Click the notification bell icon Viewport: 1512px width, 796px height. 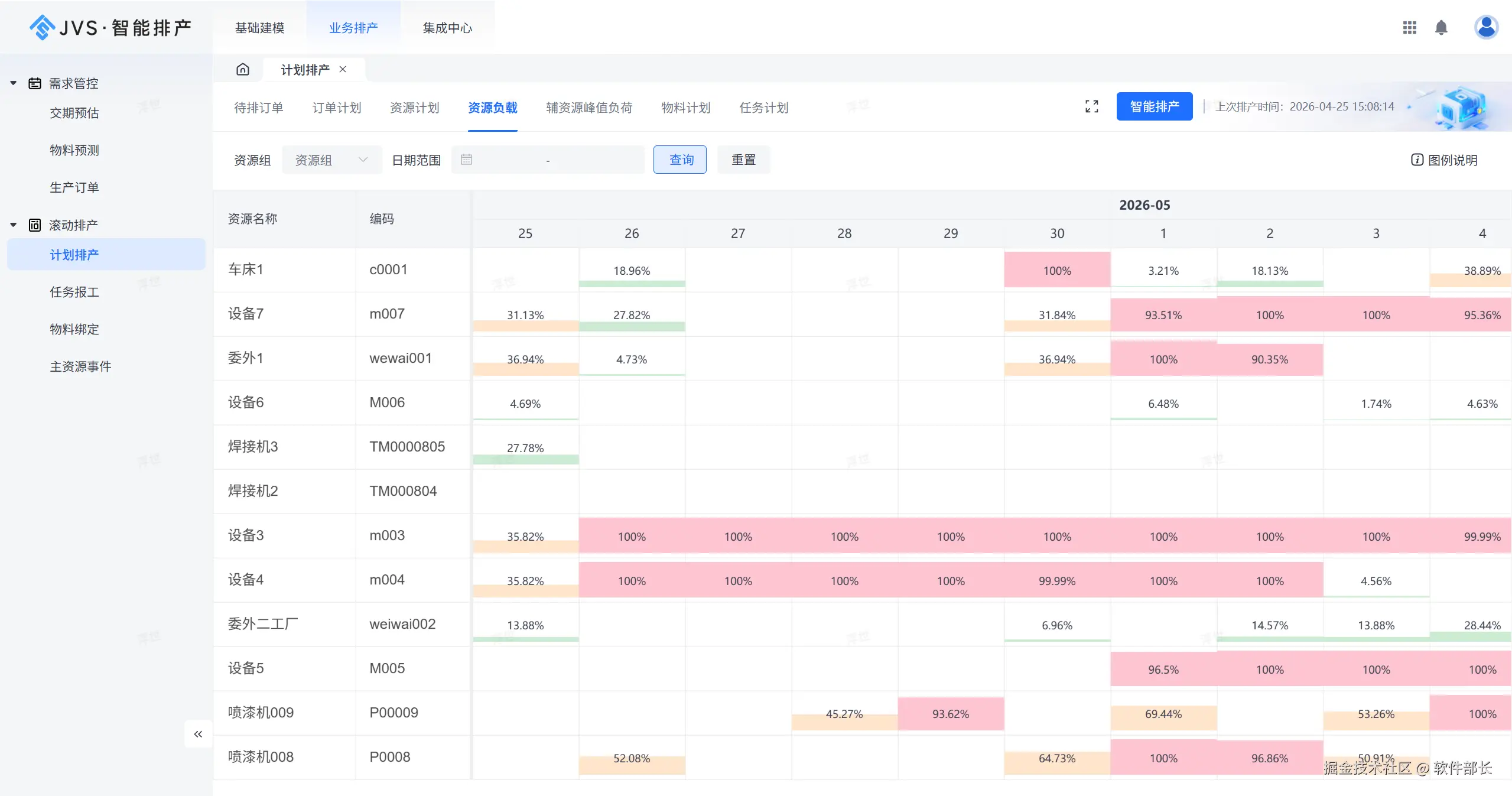coord(1441,27)
